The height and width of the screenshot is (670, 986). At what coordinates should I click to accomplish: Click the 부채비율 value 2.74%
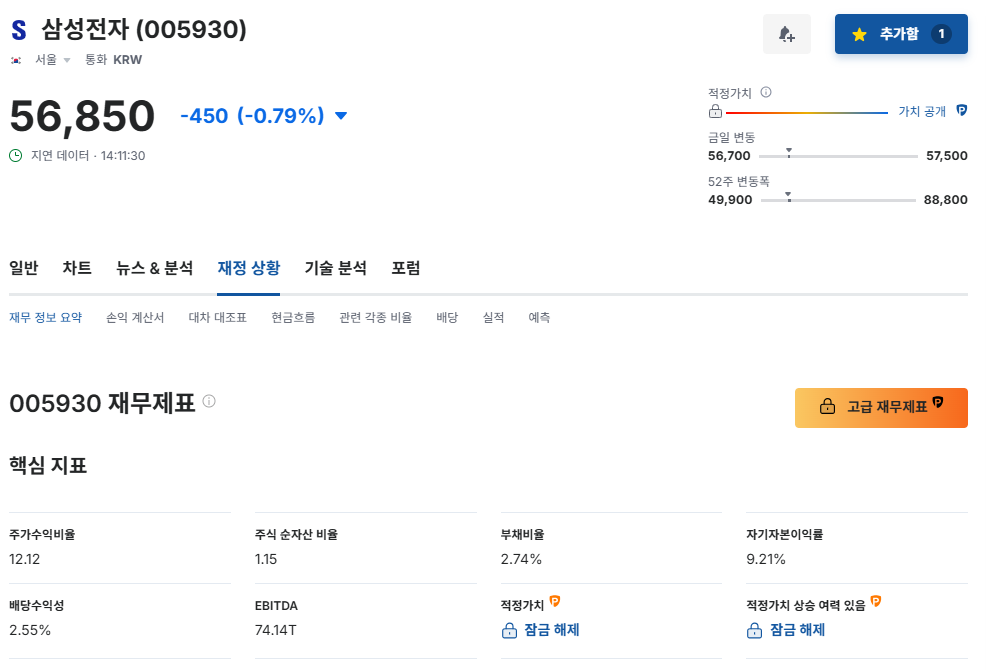click(x=521, y=559)
